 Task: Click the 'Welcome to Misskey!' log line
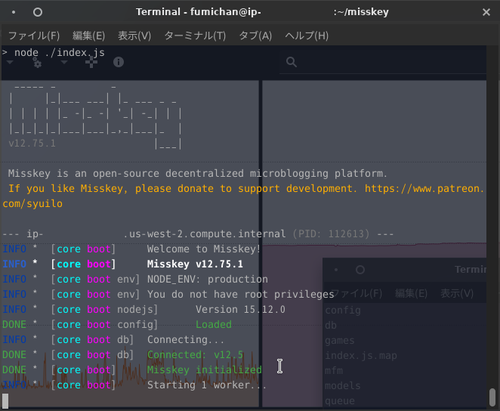(203, 249)
